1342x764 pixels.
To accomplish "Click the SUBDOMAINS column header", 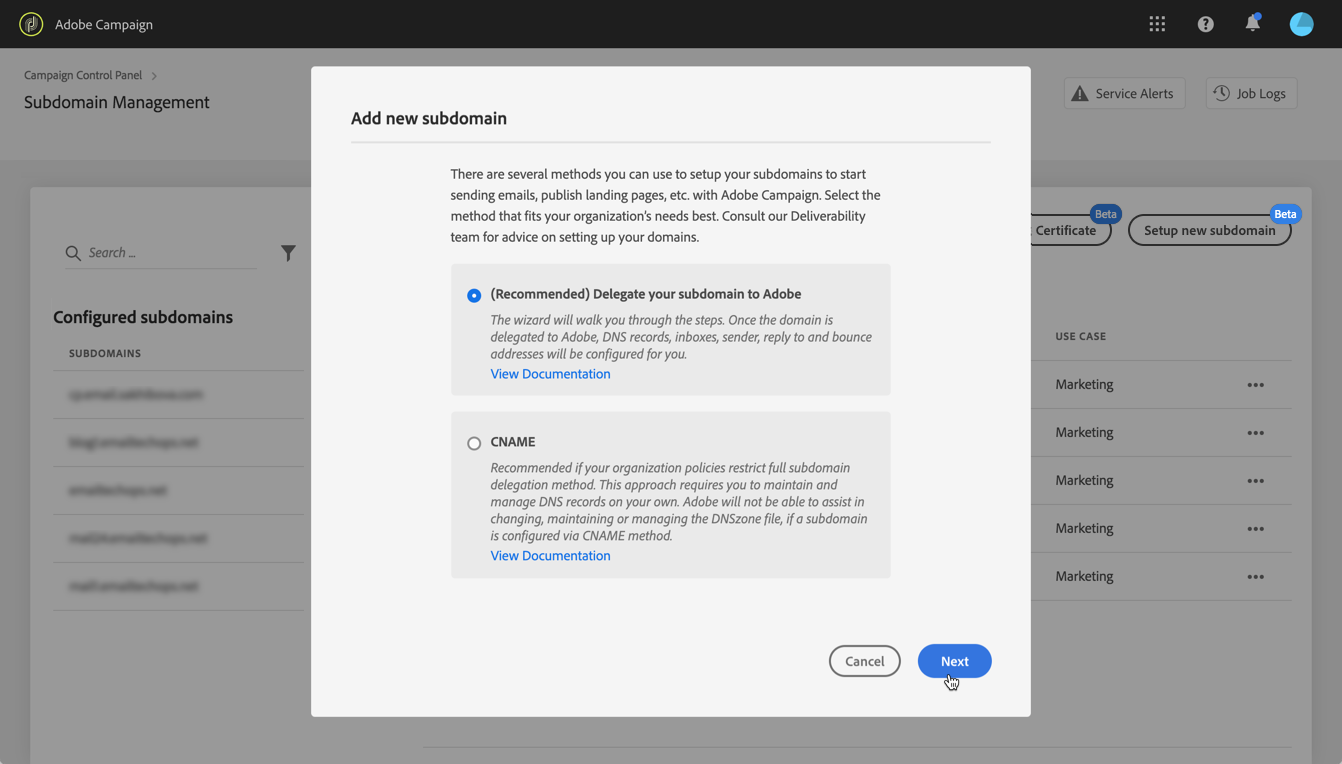I will 105,354.
